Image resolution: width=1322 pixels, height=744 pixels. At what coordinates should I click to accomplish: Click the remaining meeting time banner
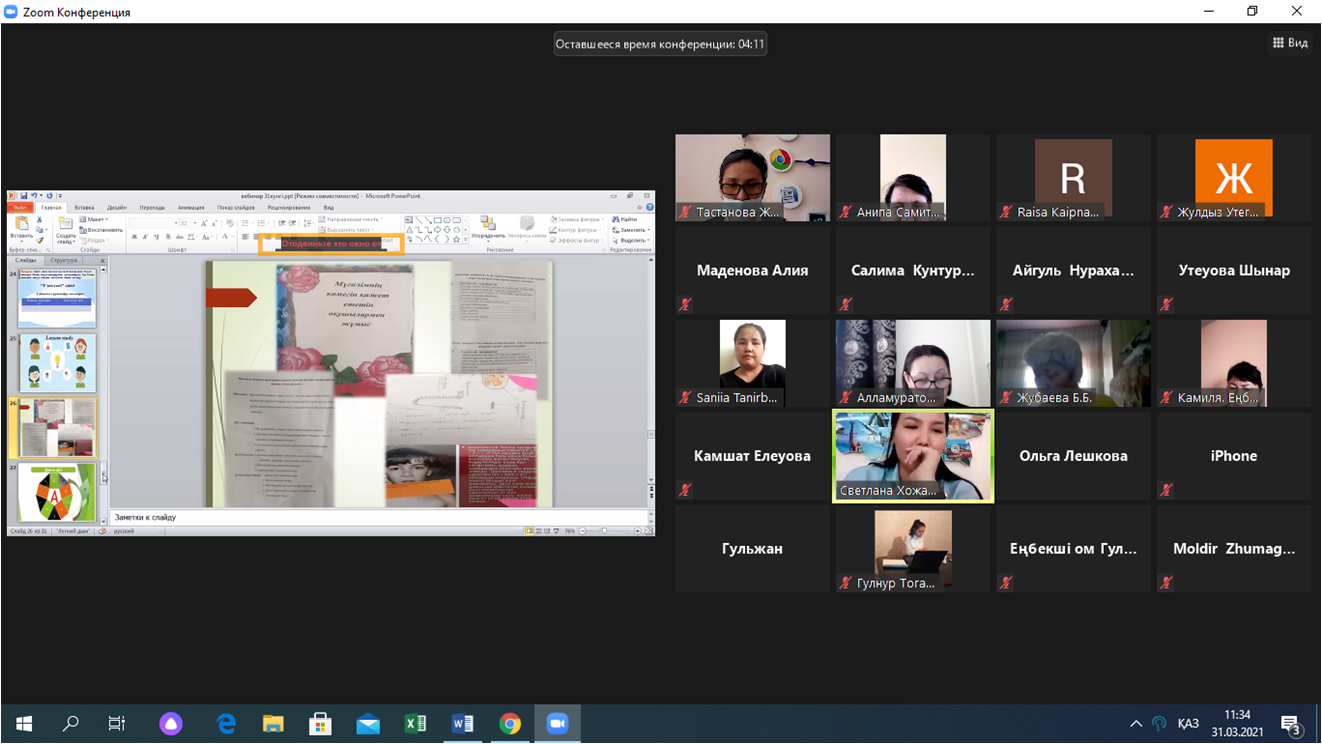click(660, 44)
